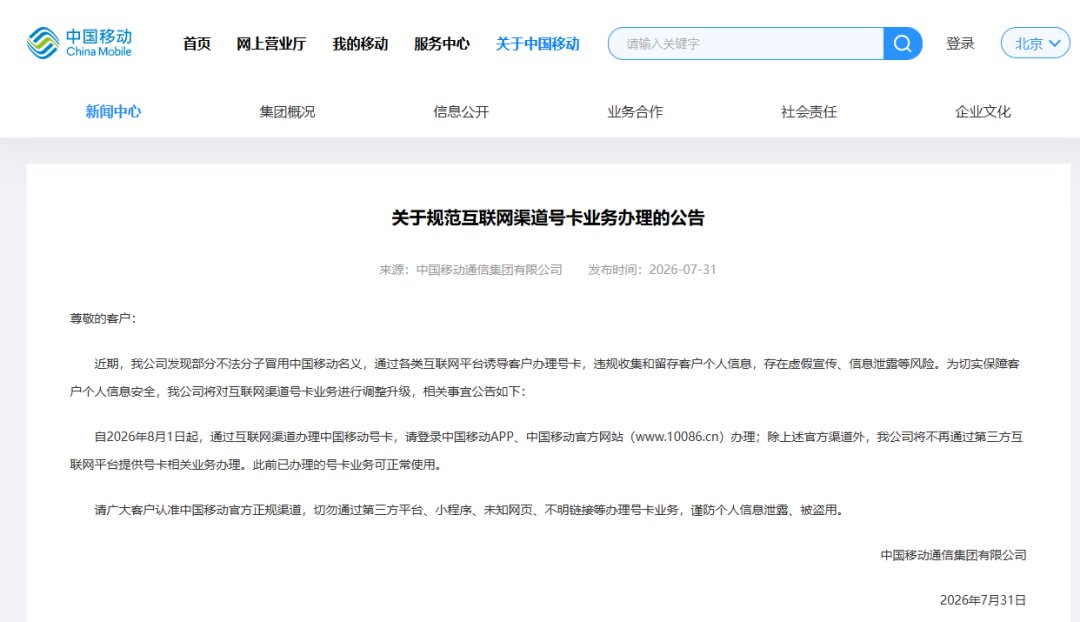
Task: Select 关于中国移动 navigation item
Action: click(x=537, y=43)
